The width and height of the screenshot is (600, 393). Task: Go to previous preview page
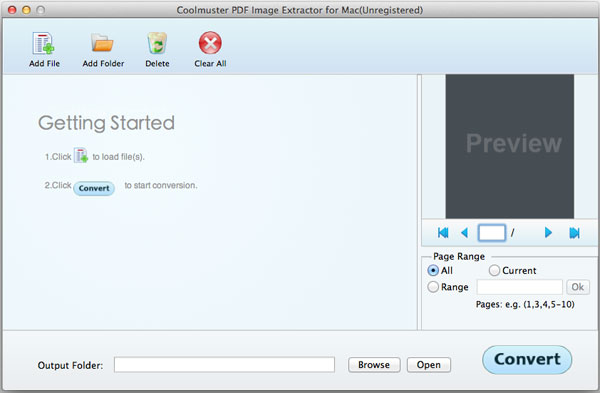tap(465, 233)
